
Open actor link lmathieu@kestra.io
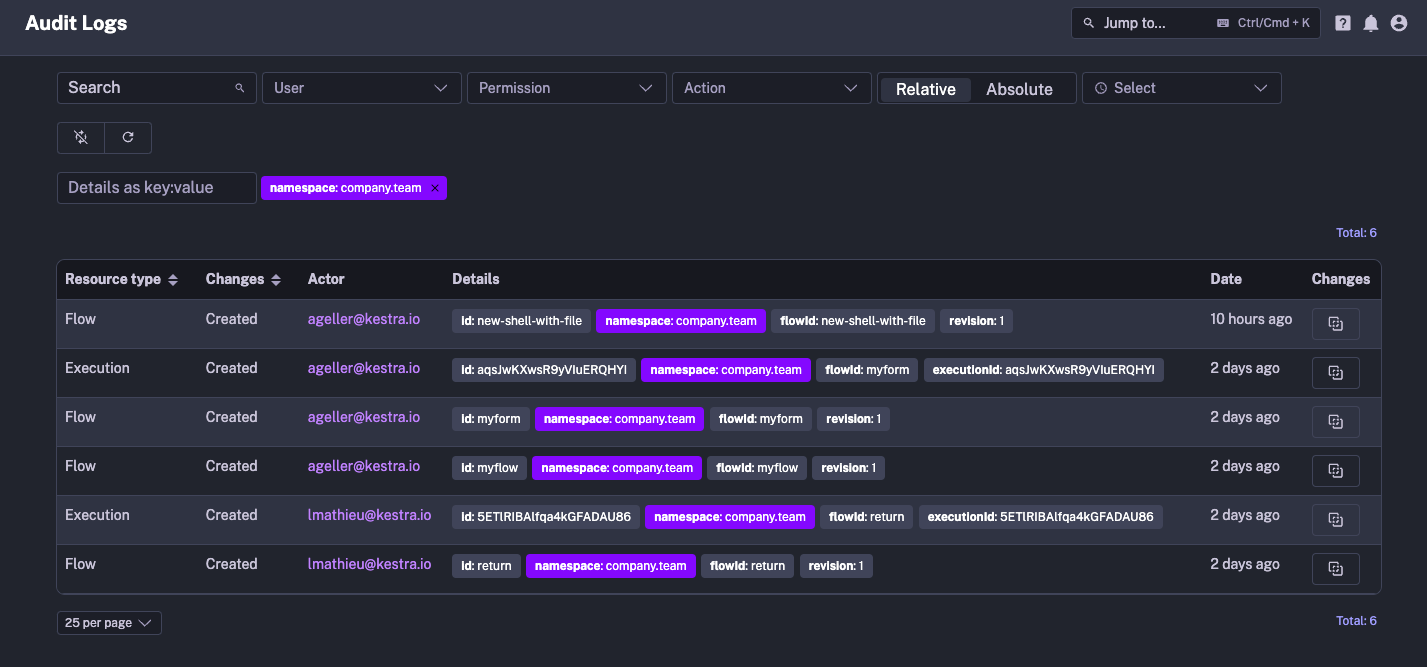pos(369,515)
